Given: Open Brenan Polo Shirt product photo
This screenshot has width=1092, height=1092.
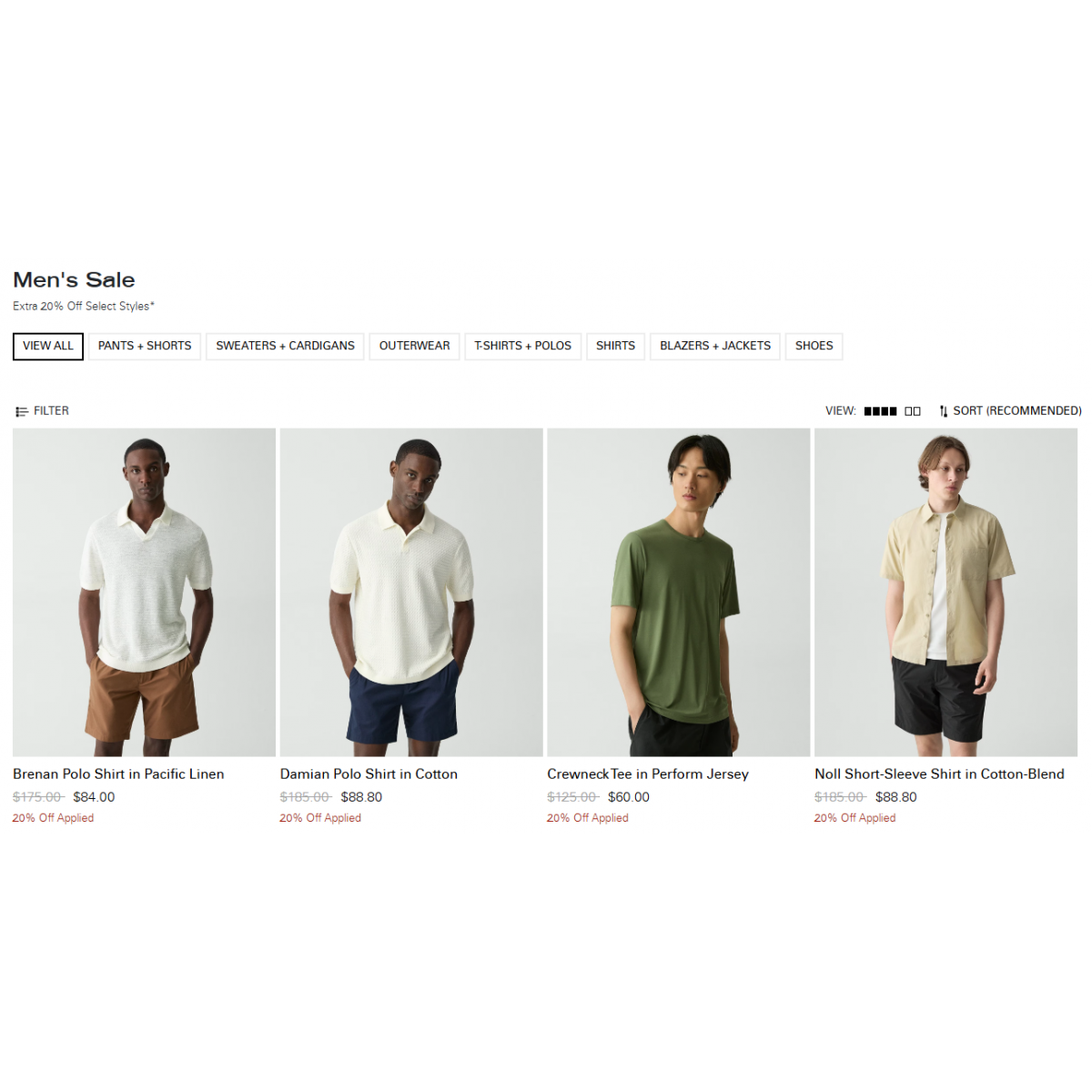Looking at the screenshot, I should (144, 592).
